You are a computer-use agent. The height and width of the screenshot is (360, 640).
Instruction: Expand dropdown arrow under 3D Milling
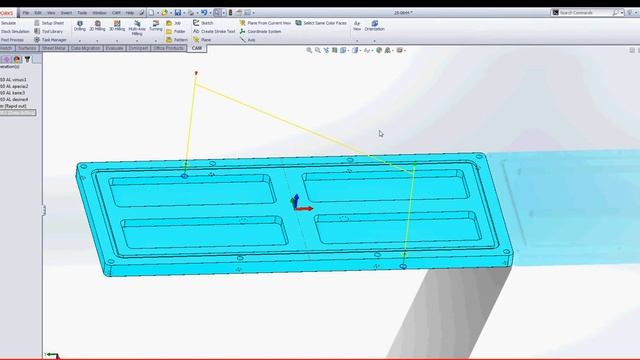[x=117, y=41]
